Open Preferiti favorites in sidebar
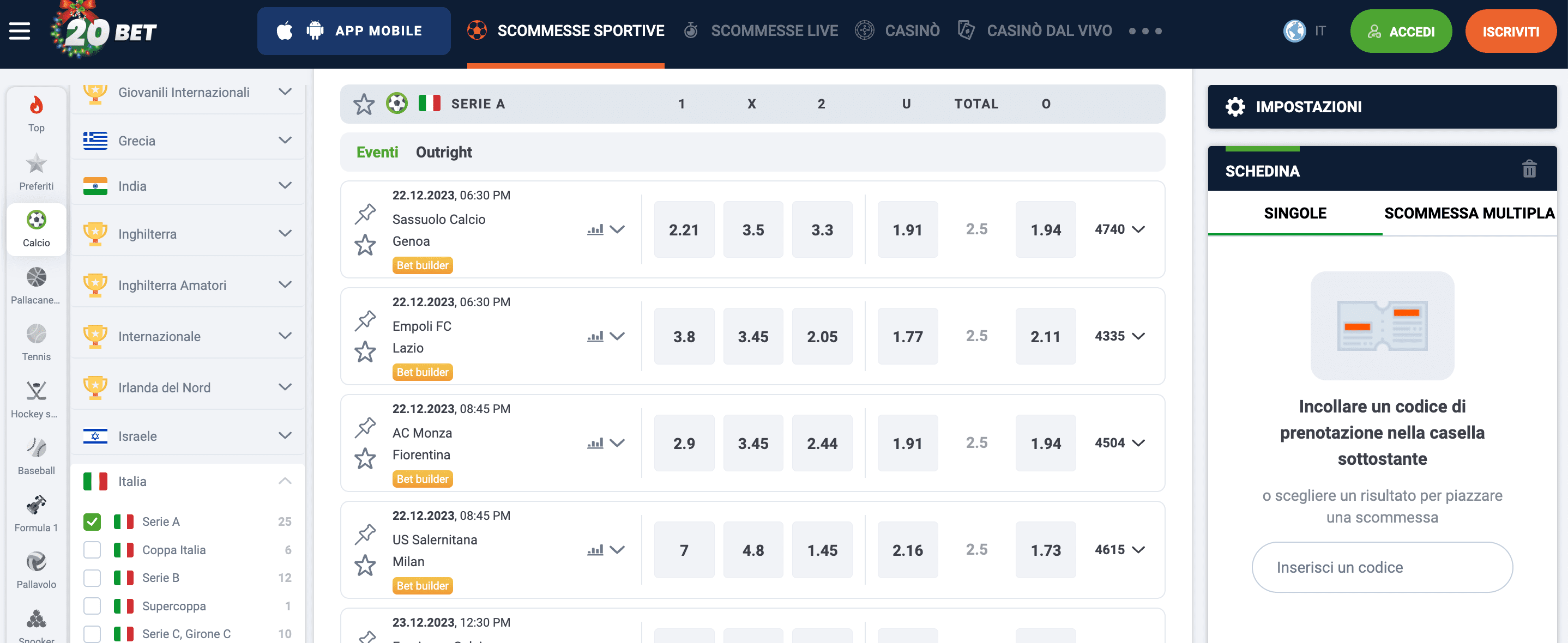The height and width of the screenshot is (643, 1568). point(37,172)
